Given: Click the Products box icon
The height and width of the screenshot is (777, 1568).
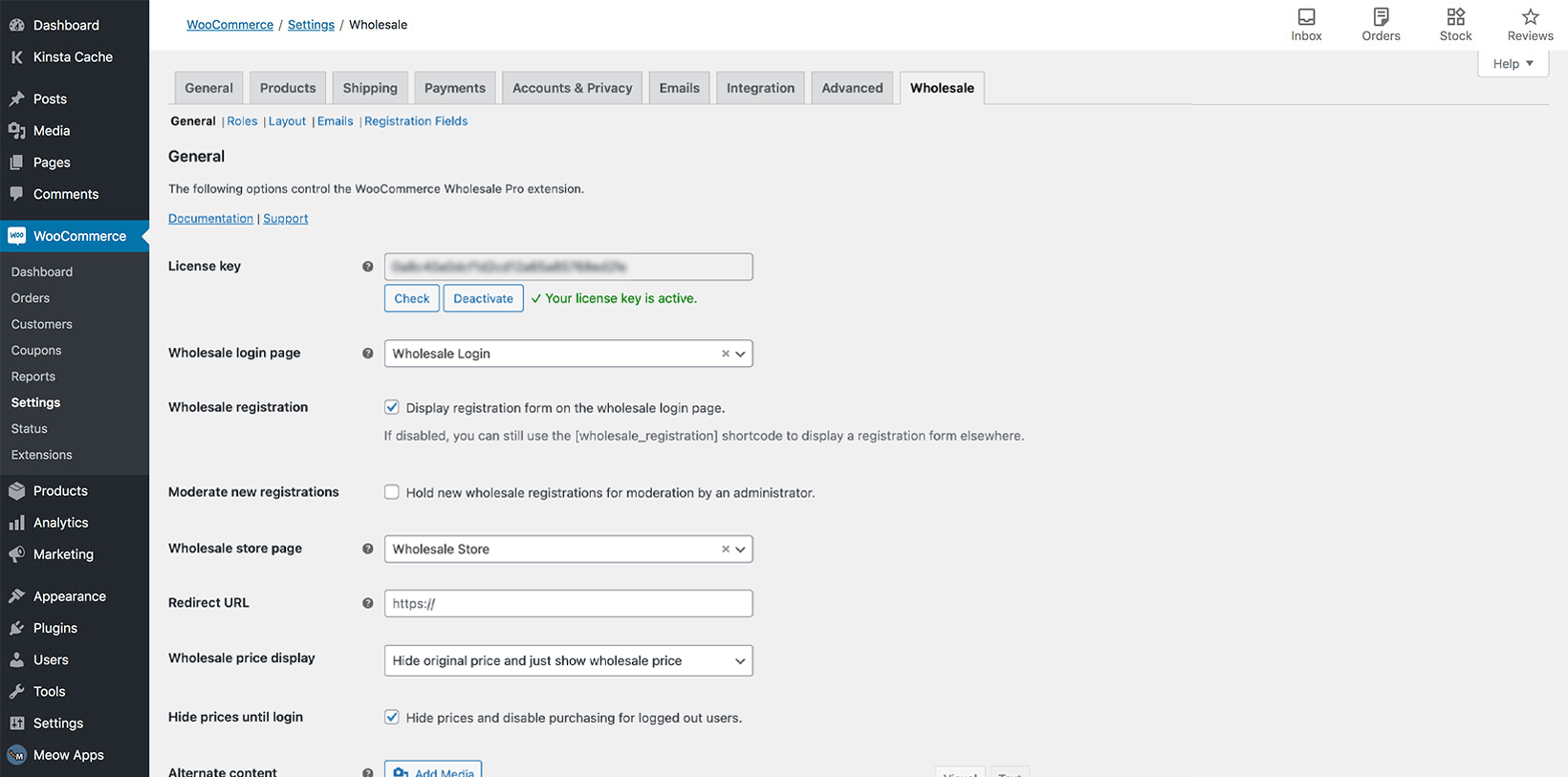Looking at the screenshot, I should 17,491.
